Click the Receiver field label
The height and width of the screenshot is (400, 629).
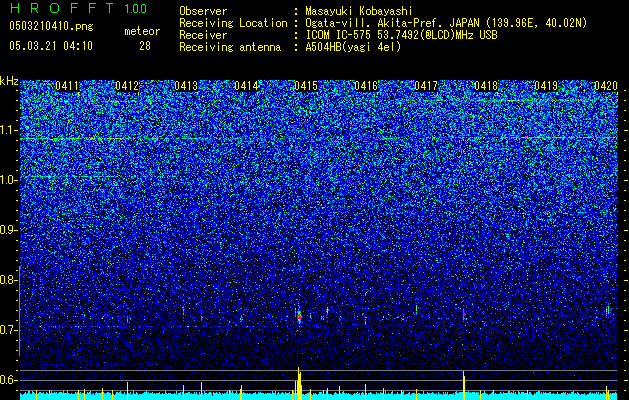tap(203, 35)
